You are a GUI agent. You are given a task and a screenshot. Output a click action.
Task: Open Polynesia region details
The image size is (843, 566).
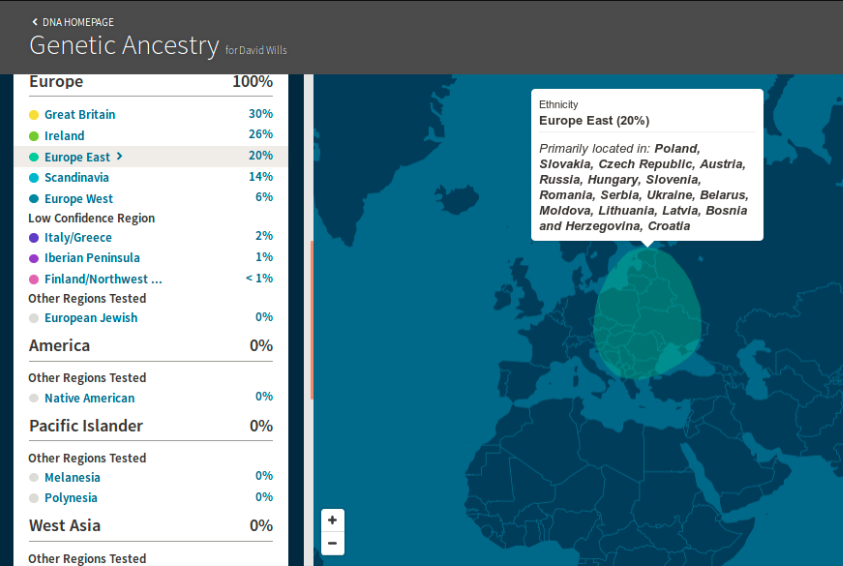coord(71,498)
